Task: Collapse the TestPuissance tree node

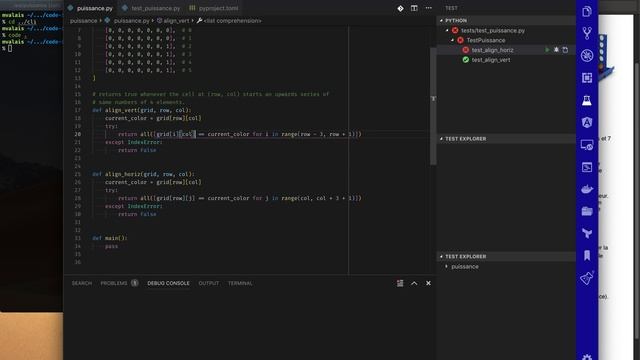Action: pyautogui.click(x=453, y=40)
